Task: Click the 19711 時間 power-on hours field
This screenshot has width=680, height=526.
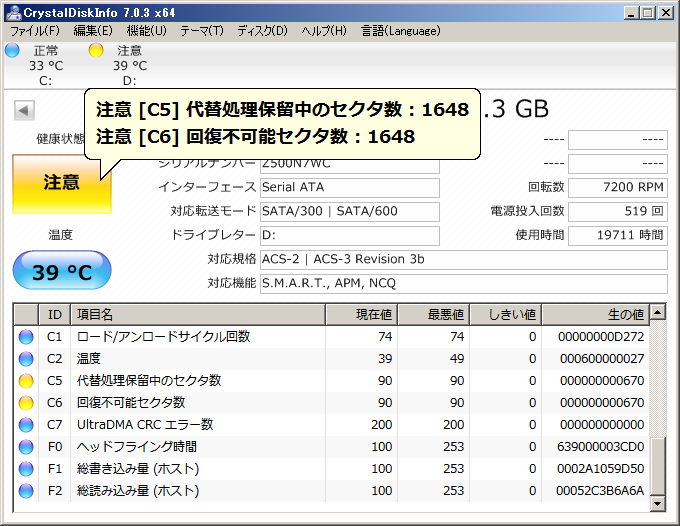Action: pyautogui.click(x=618, y=236)
